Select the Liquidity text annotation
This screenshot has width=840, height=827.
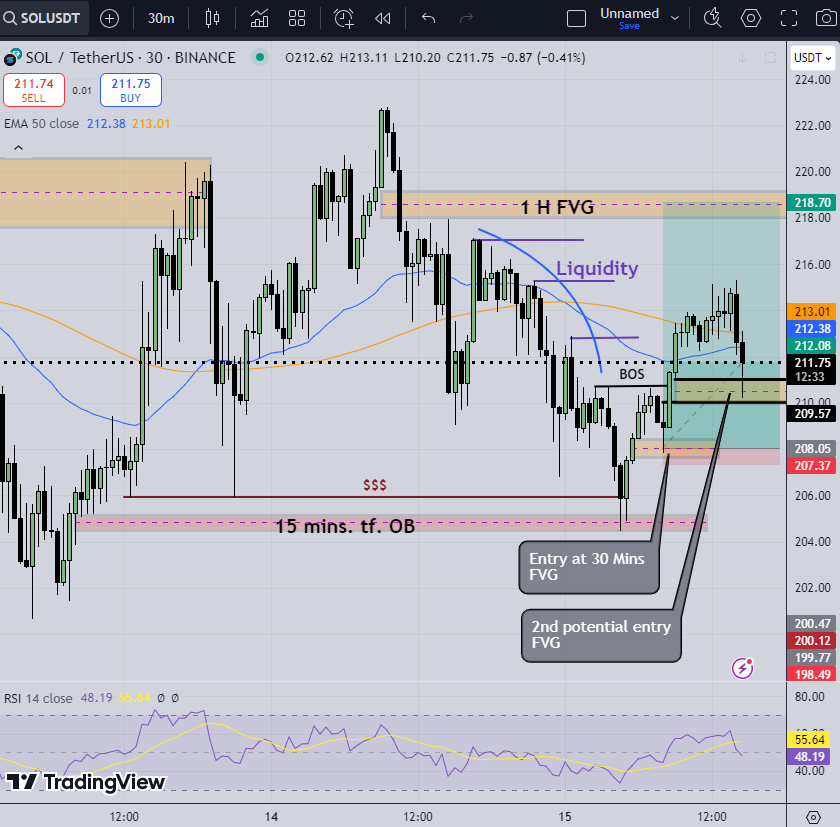[597, 268]
